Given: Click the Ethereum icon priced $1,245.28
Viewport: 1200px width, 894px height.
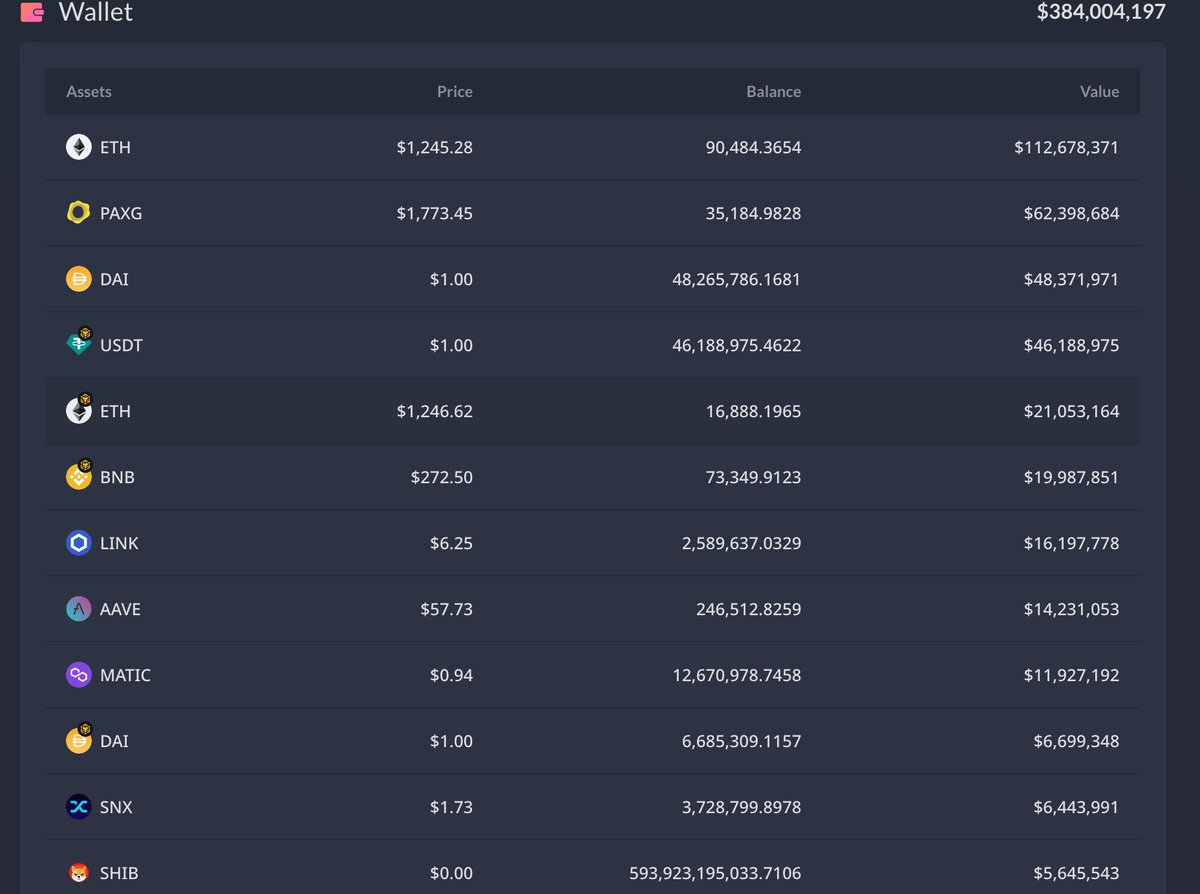Looking at the screenshot, I should (x=78, y=147).
